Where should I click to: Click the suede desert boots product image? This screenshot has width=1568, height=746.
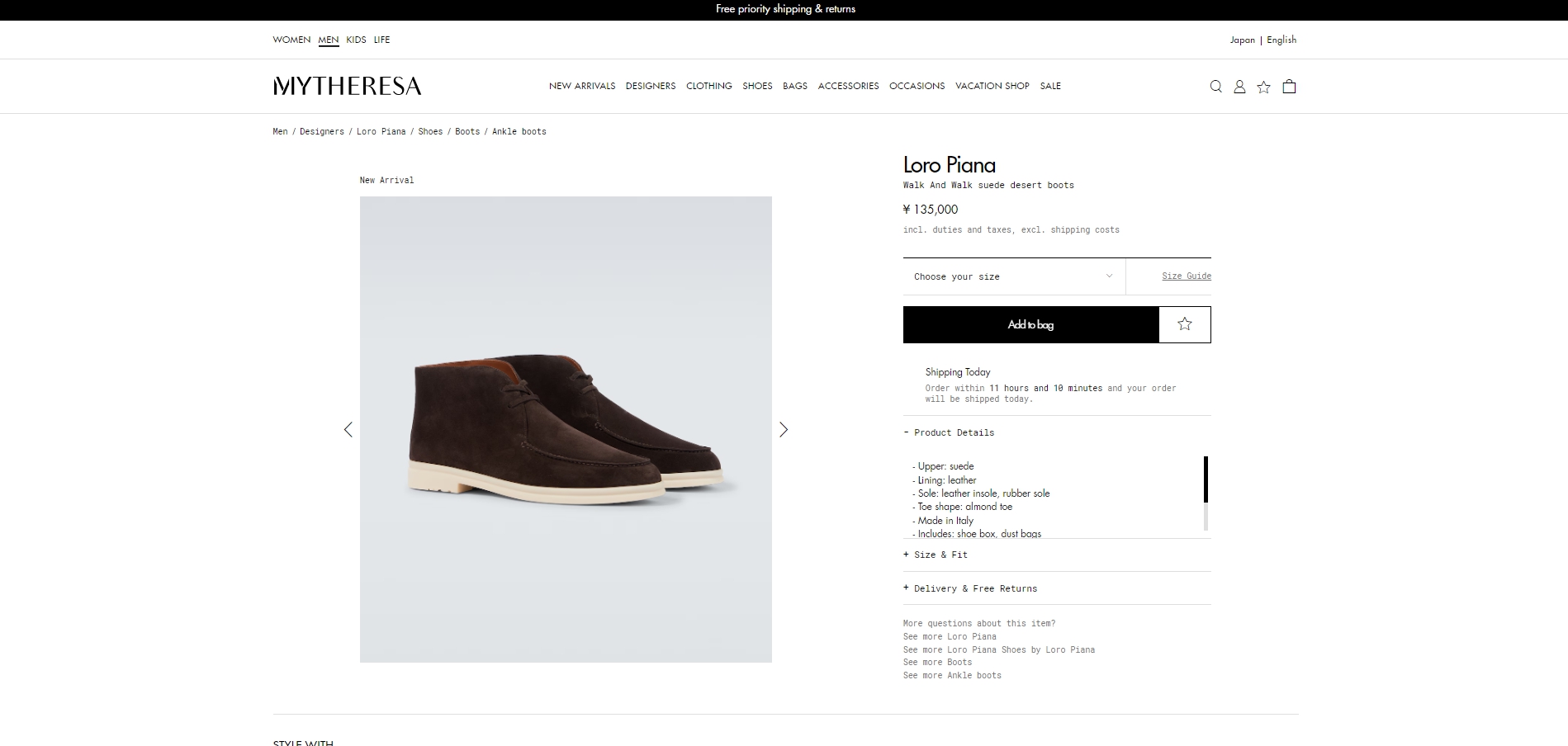pos(566,429)
